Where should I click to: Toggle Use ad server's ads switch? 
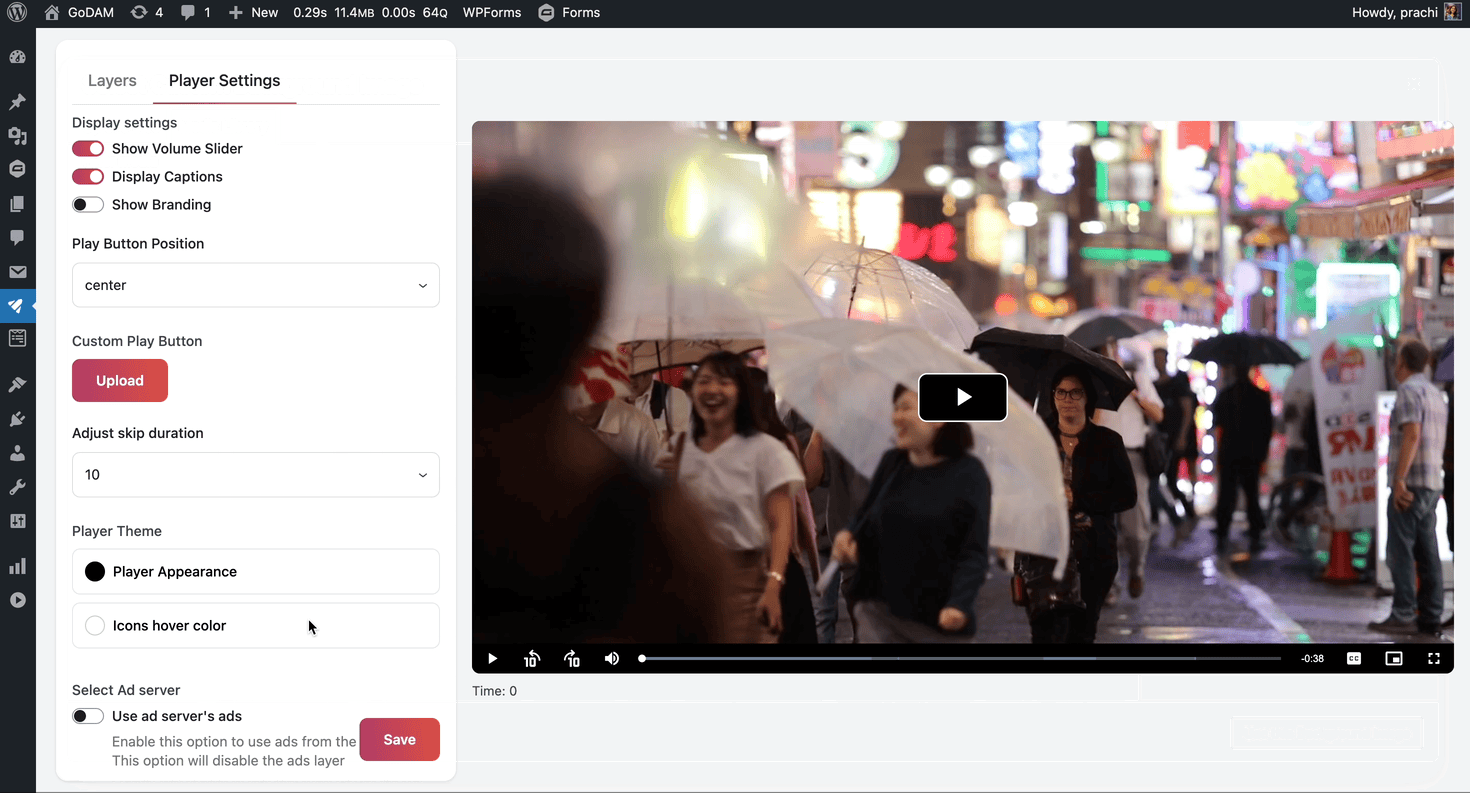[x=88, y=716]
